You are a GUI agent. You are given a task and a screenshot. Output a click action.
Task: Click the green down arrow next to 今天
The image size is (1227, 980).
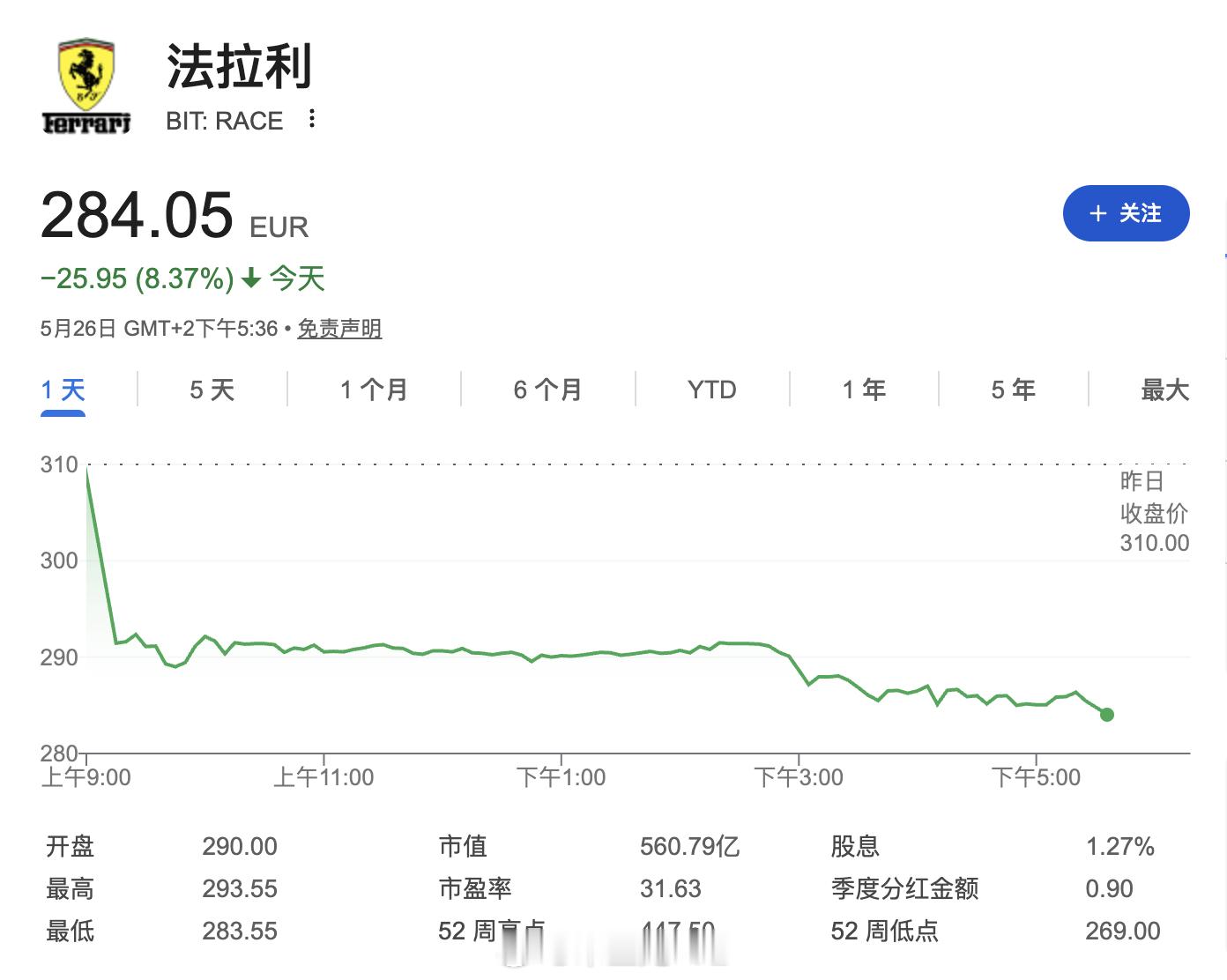[251, 279]
